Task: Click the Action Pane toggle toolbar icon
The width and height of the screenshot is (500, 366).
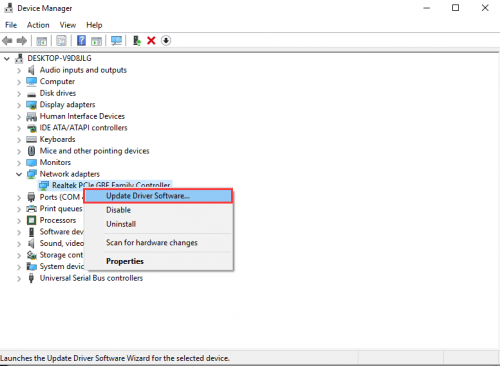Action: [96, 41]
